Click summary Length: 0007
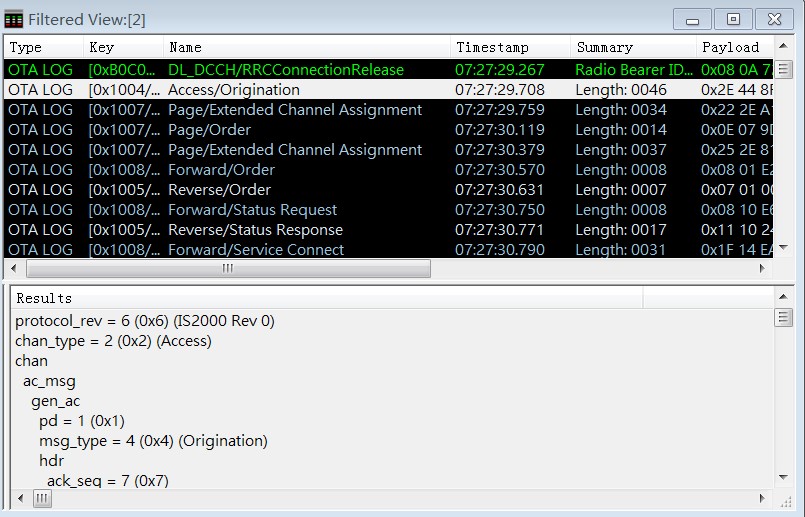 tap(621, 189)
